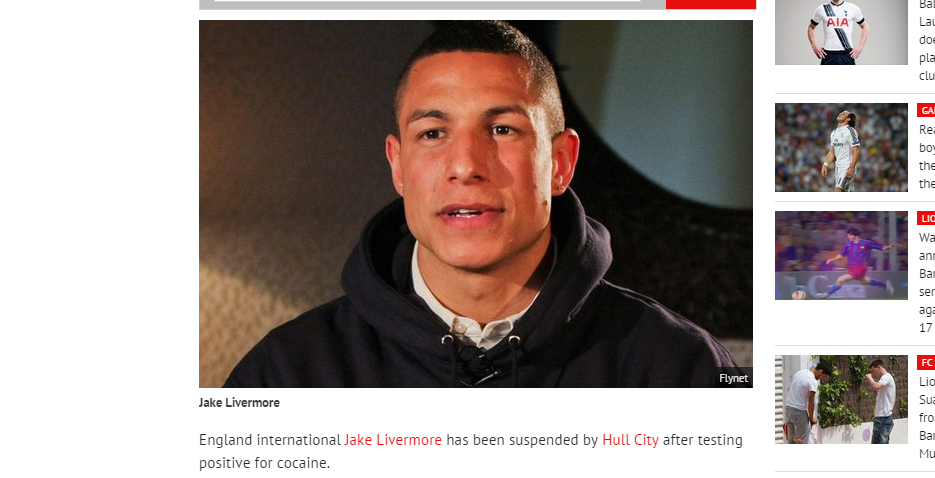The height and width of the screenshot is (478, 935).
Task: Focus the input bar above article photo
Action: 428,2
